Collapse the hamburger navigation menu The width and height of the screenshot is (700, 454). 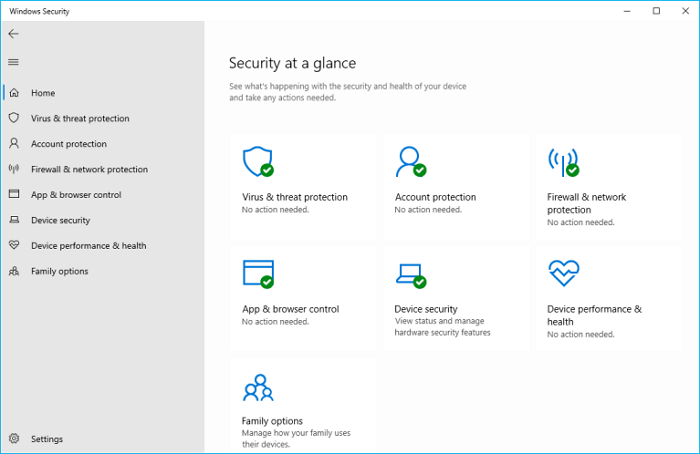coord(13,62)
